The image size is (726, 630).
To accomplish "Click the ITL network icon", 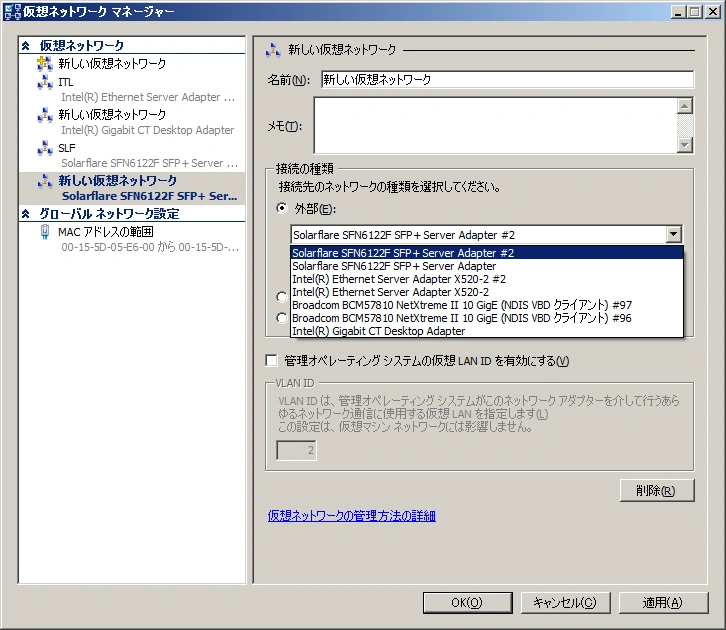I will tap(45, 82).
